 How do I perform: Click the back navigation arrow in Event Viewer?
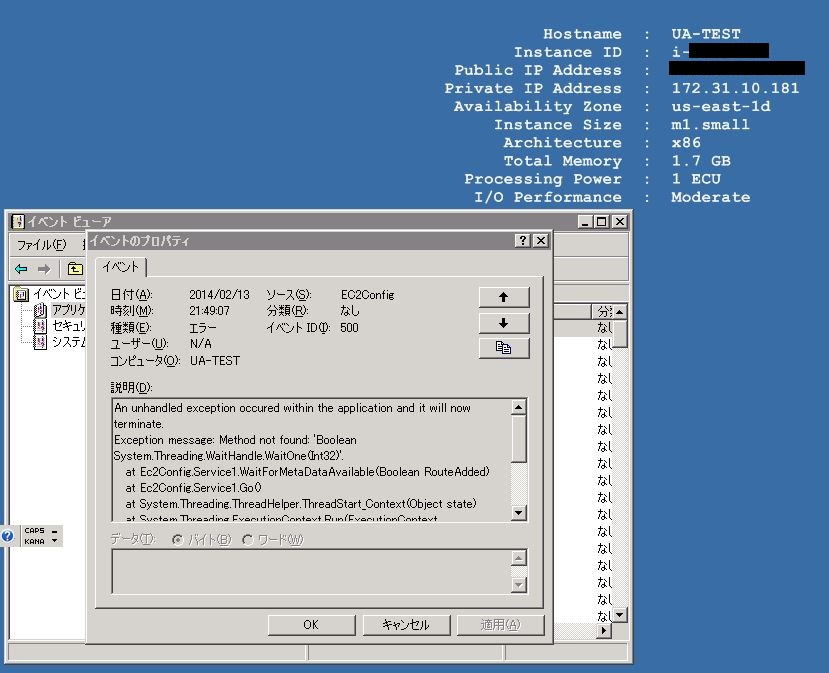click(21, 269)
